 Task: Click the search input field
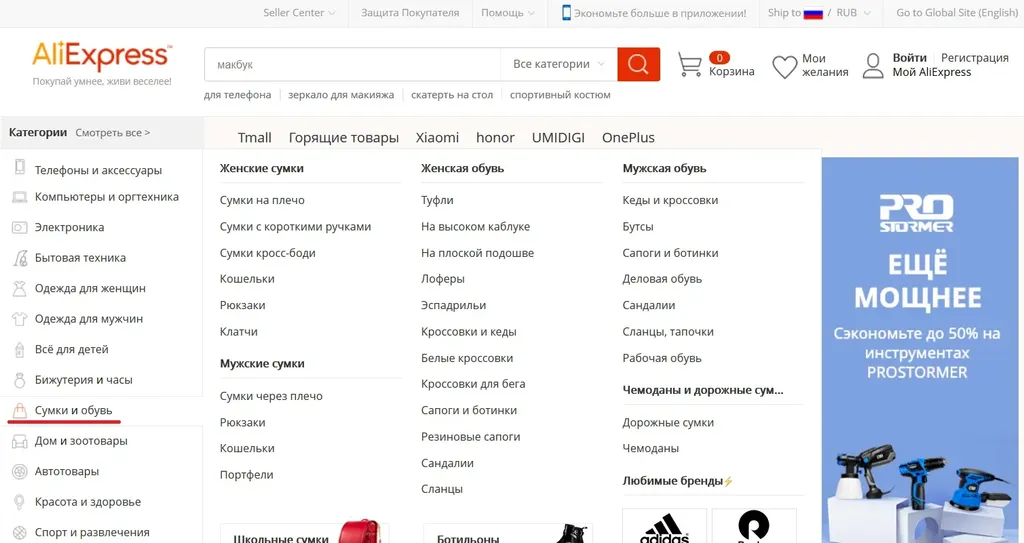(x=353, y=64)
